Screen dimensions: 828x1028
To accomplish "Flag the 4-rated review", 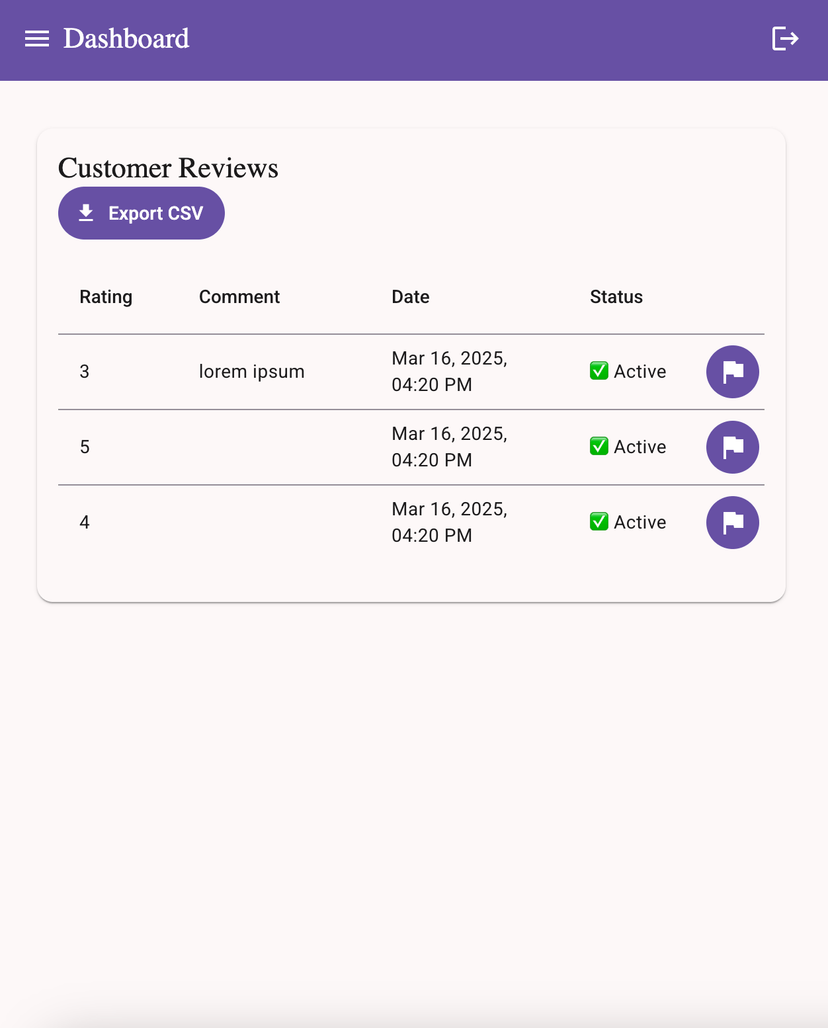I will pyautogui.click(x=732, y=523).
